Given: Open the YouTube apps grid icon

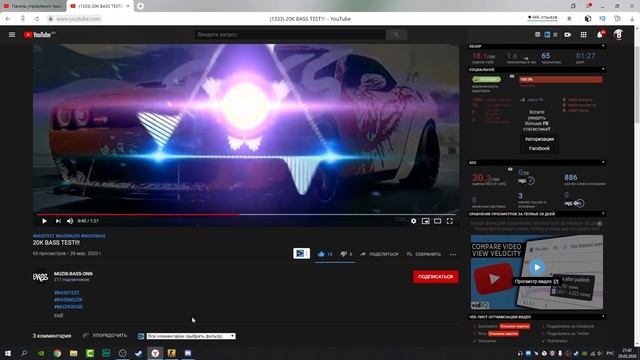Looking at the screenshot, I should [584, 35].
